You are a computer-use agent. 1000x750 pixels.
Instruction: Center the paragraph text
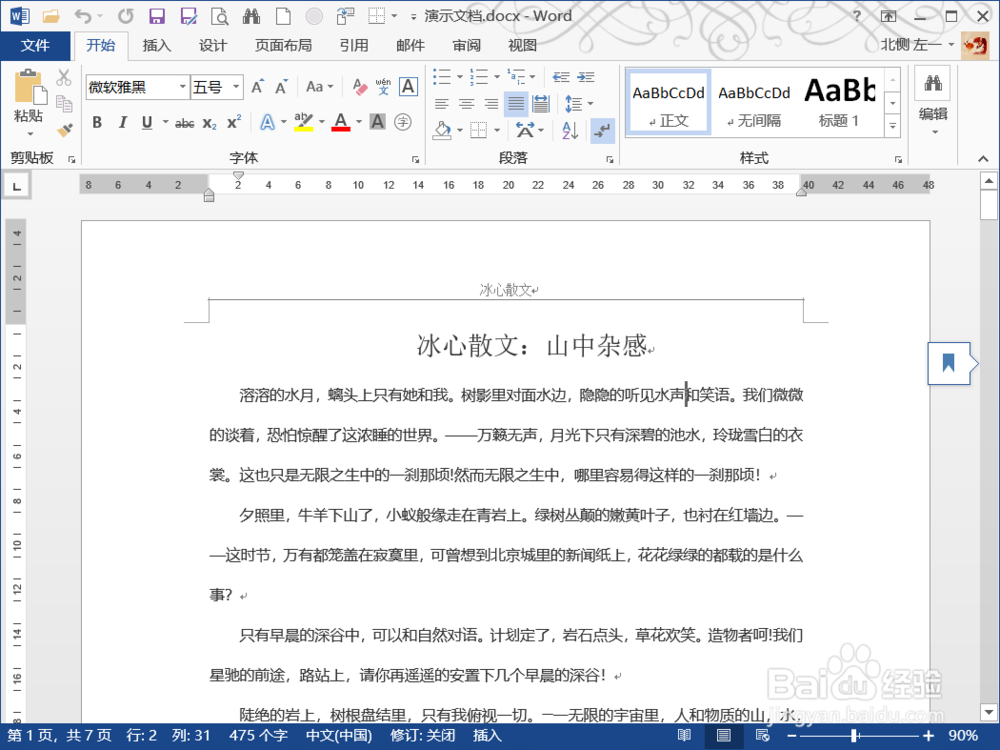coord(467,103)
